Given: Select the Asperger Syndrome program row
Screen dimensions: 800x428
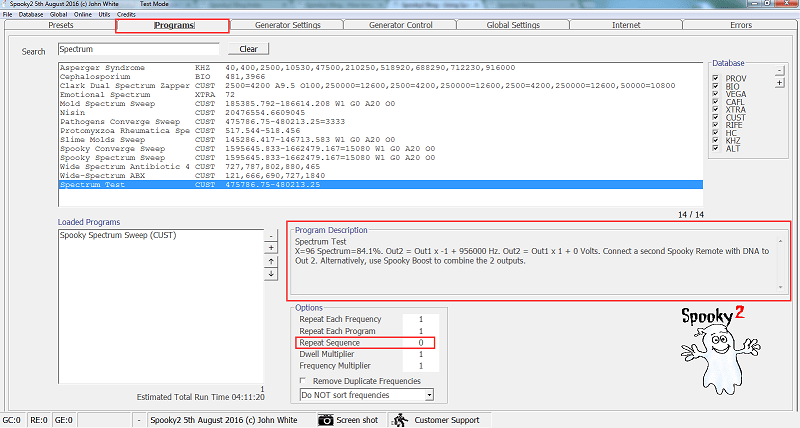Looking at the screenshot, I should [x=381, y=68].
